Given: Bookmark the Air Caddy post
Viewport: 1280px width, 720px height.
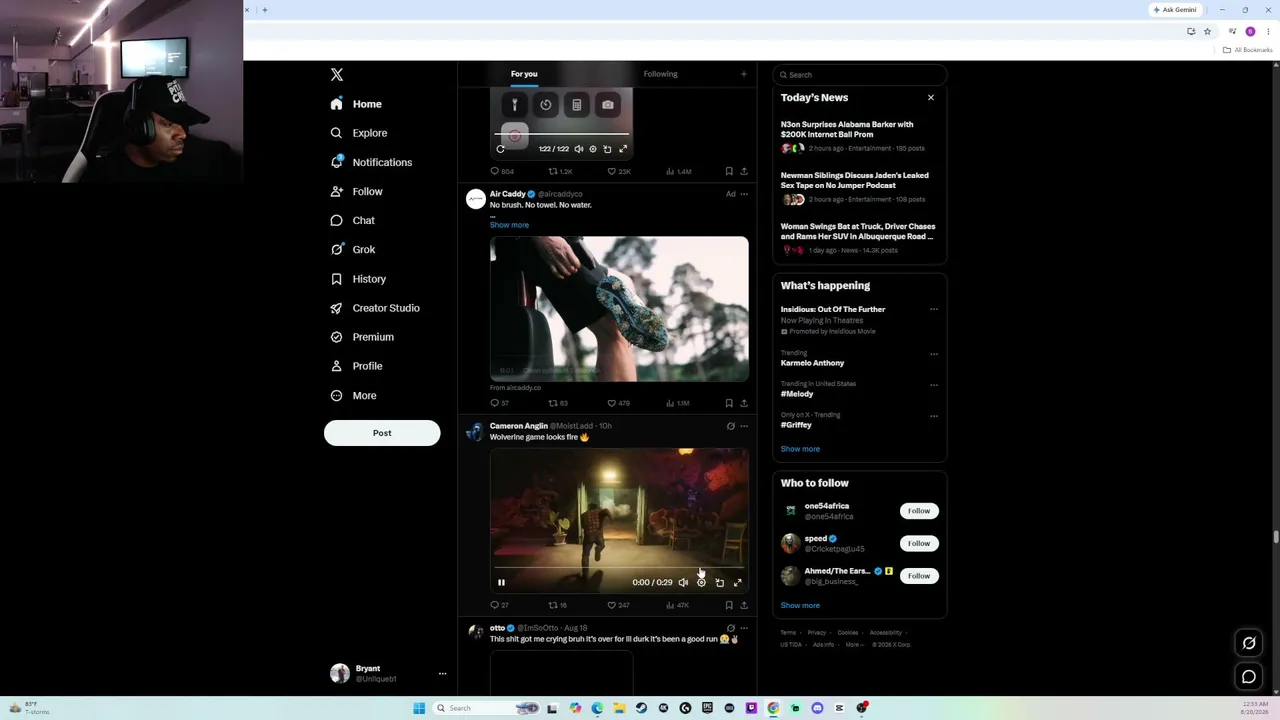Looking at the screenshot, I should tap(729, 404).
